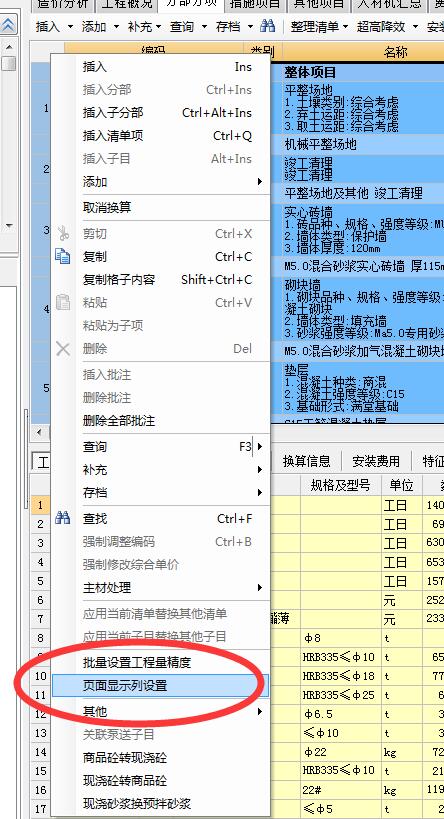Switch to the 措施项目 tab
Image resolution: width=444 pixels, height=819 pixels.
tap(255, 4)
